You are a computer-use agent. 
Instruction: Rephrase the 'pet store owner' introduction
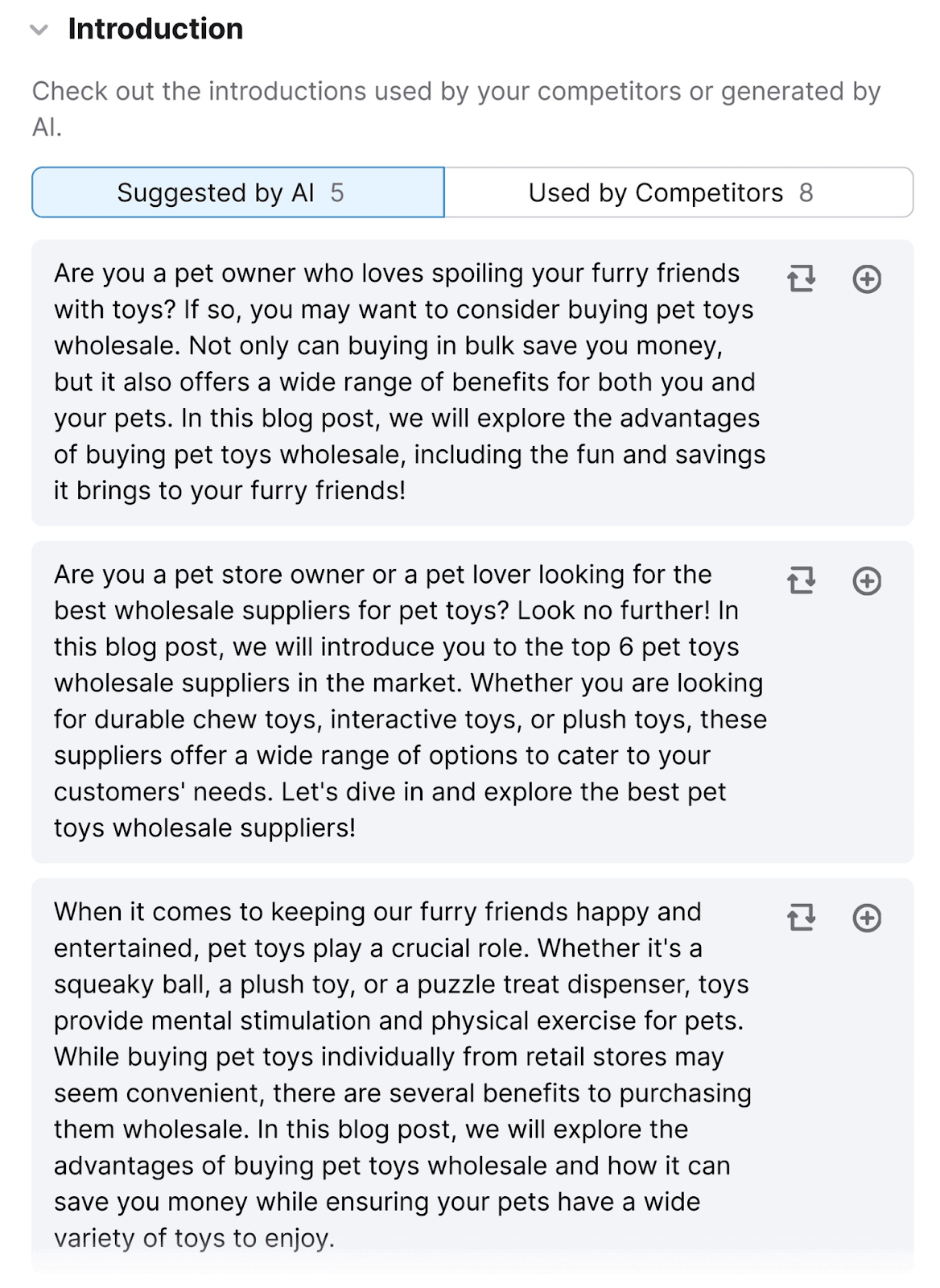[801, 580]
